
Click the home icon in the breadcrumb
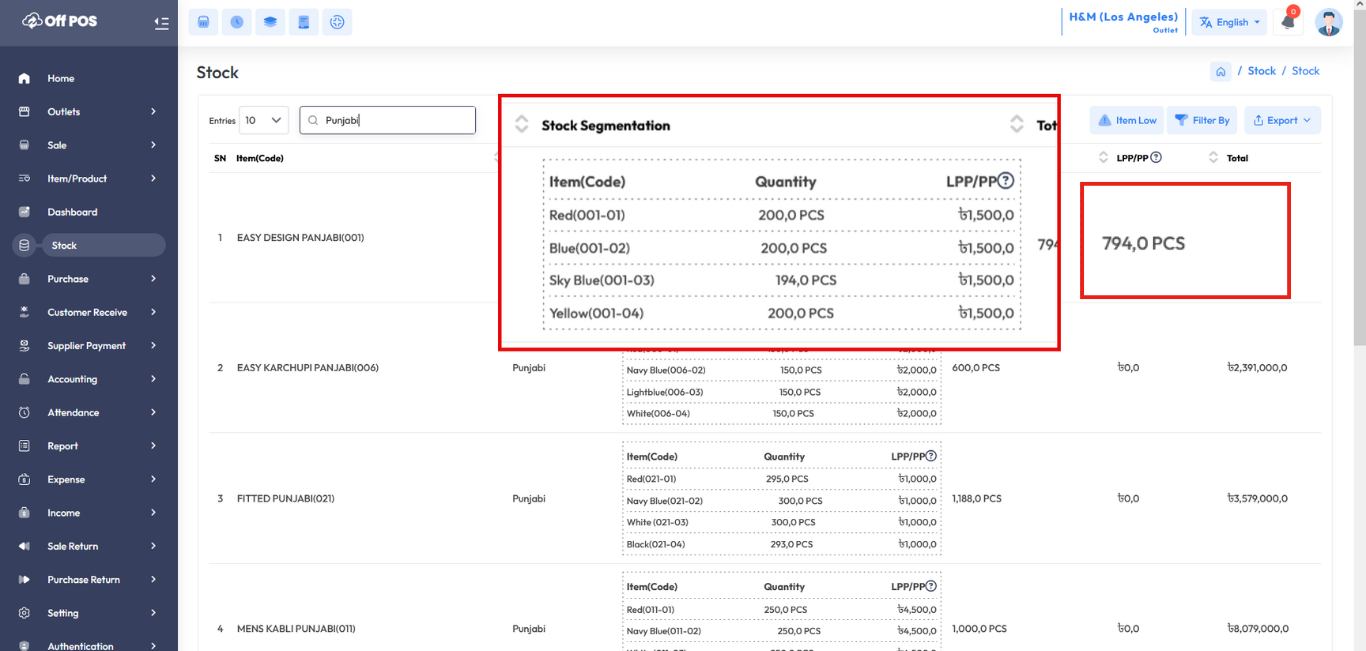(1220, 71)
